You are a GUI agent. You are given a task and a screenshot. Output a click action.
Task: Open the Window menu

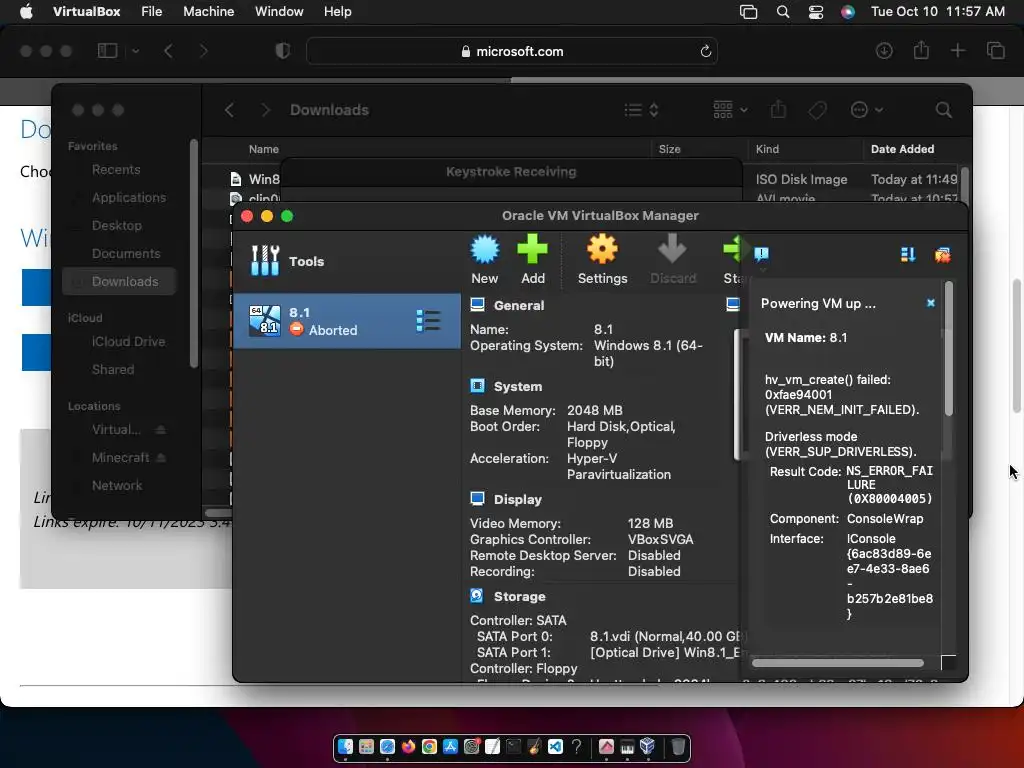[279, 12]
